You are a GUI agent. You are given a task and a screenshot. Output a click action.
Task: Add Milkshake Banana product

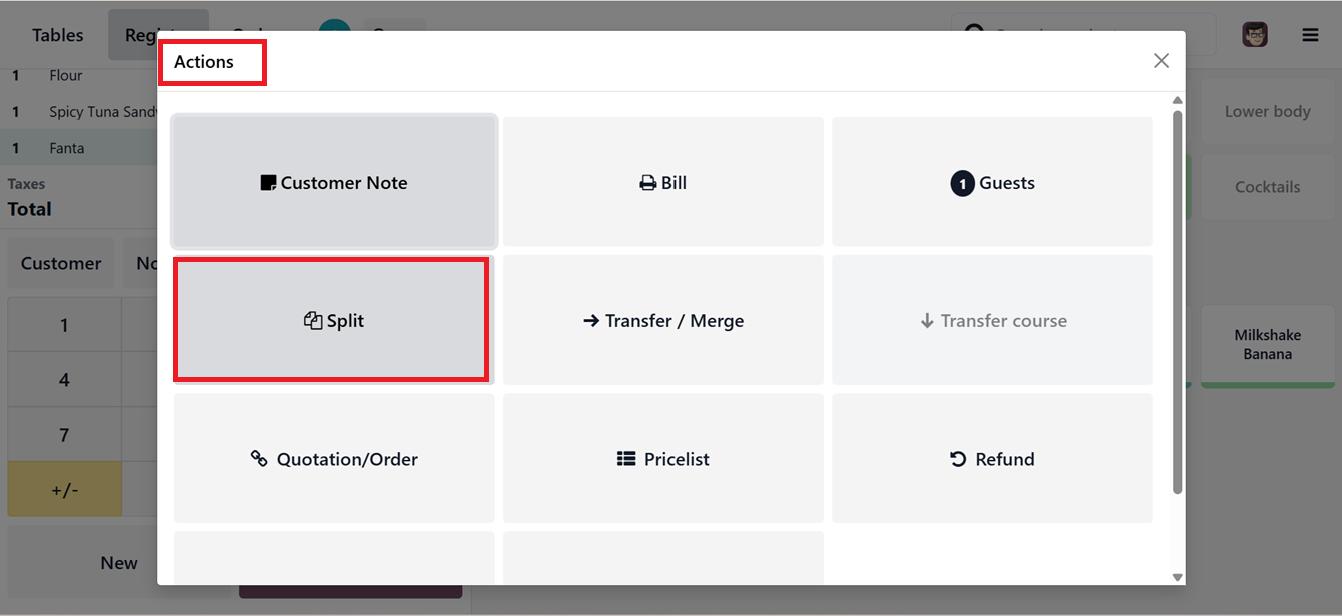tap(1267, 345)
